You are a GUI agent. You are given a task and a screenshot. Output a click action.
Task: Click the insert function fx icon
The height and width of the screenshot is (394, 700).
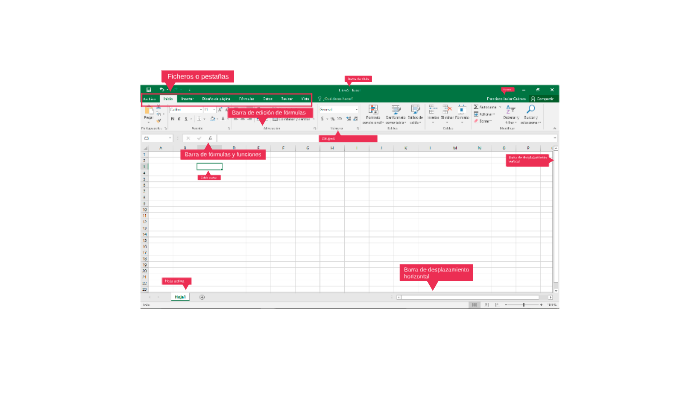pyautogui.click(x=210, y=138)
